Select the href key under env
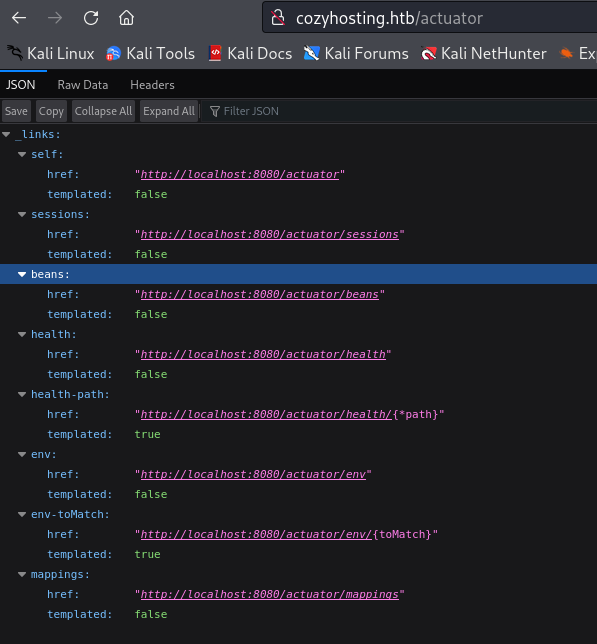Viewport: 597px width, 644px height. point(63,474)
